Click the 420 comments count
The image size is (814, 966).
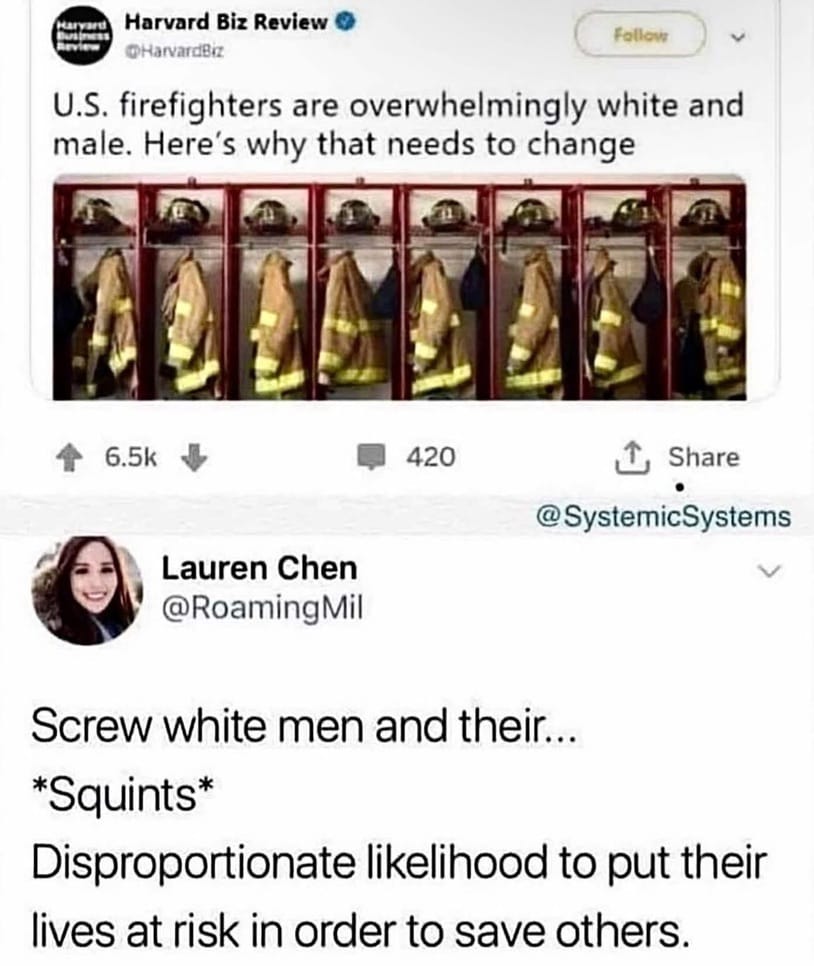[431, 457]
